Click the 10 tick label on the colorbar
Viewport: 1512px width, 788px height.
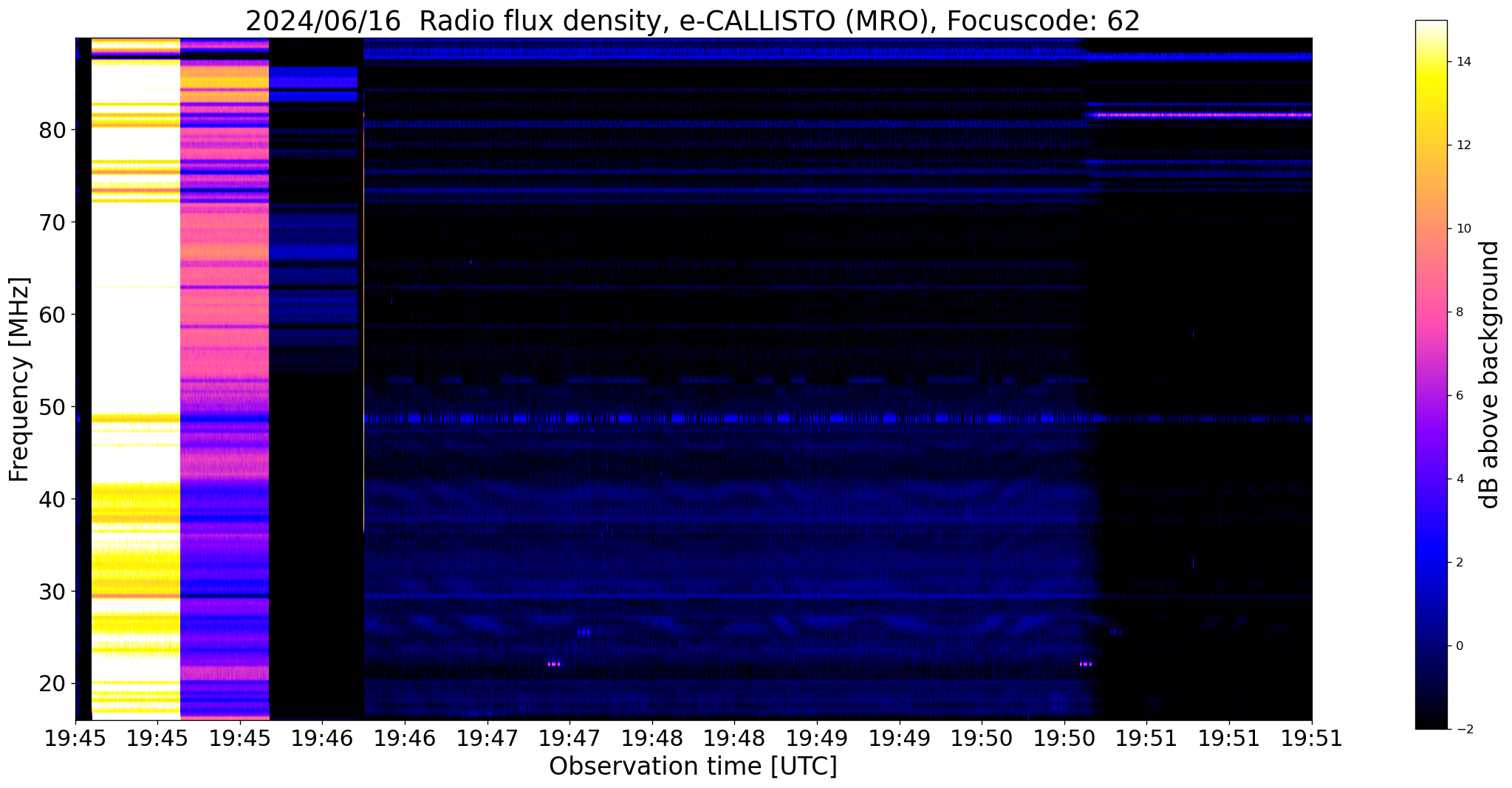[1462, 229]
